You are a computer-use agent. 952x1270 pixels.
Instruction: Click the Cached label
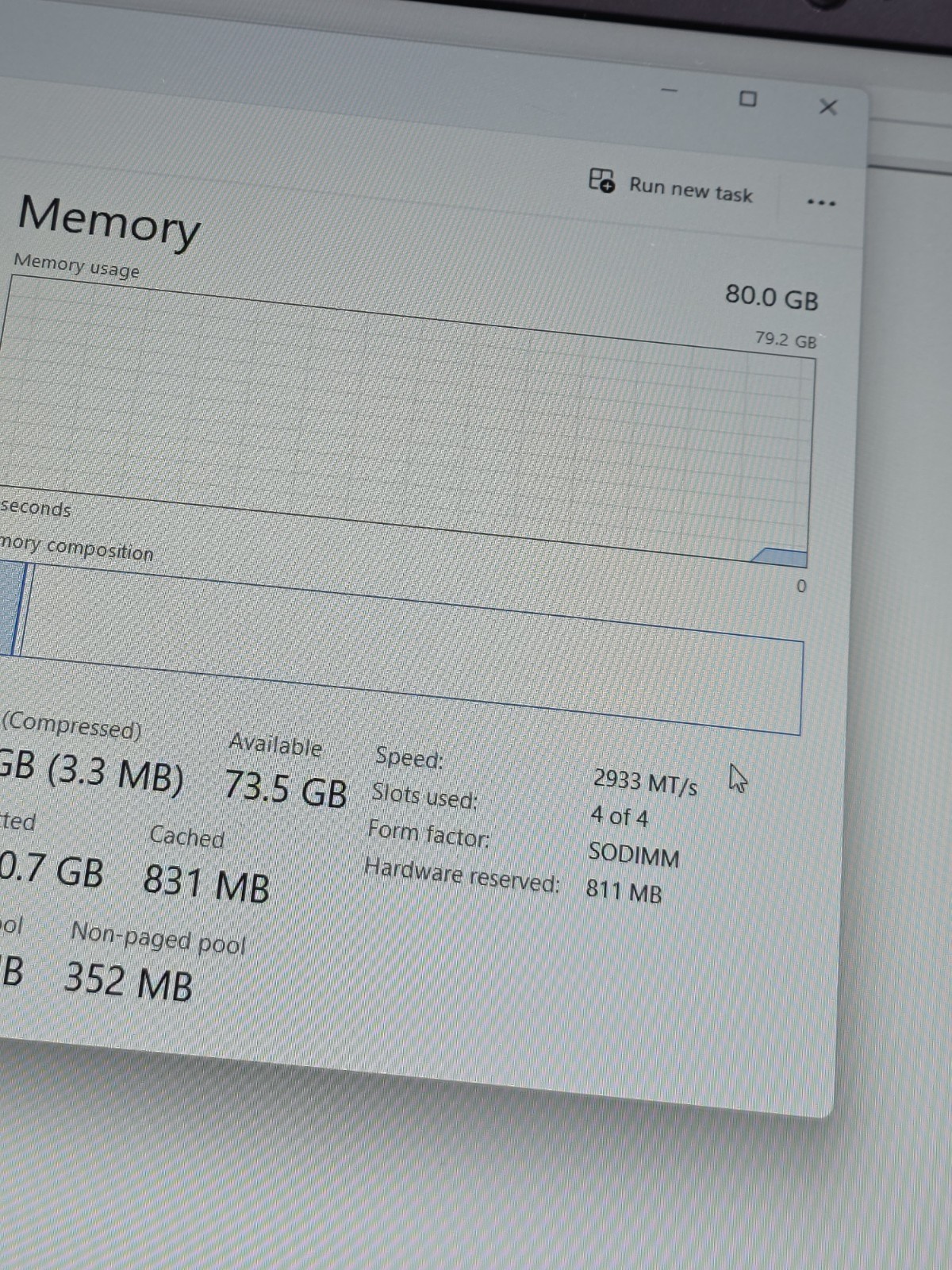coord(187,836)
